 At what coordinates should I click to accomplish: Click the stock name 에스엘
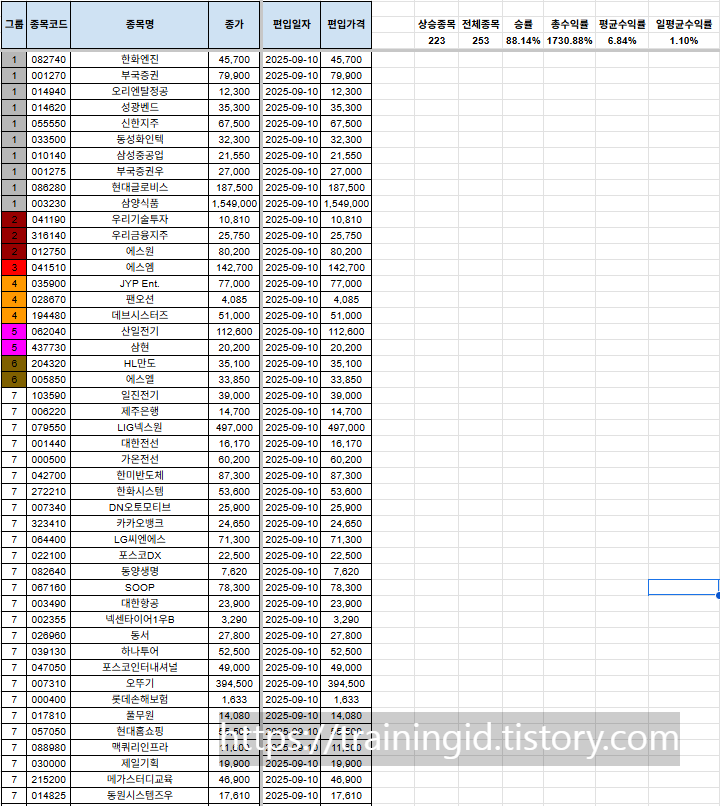(139, 379)
